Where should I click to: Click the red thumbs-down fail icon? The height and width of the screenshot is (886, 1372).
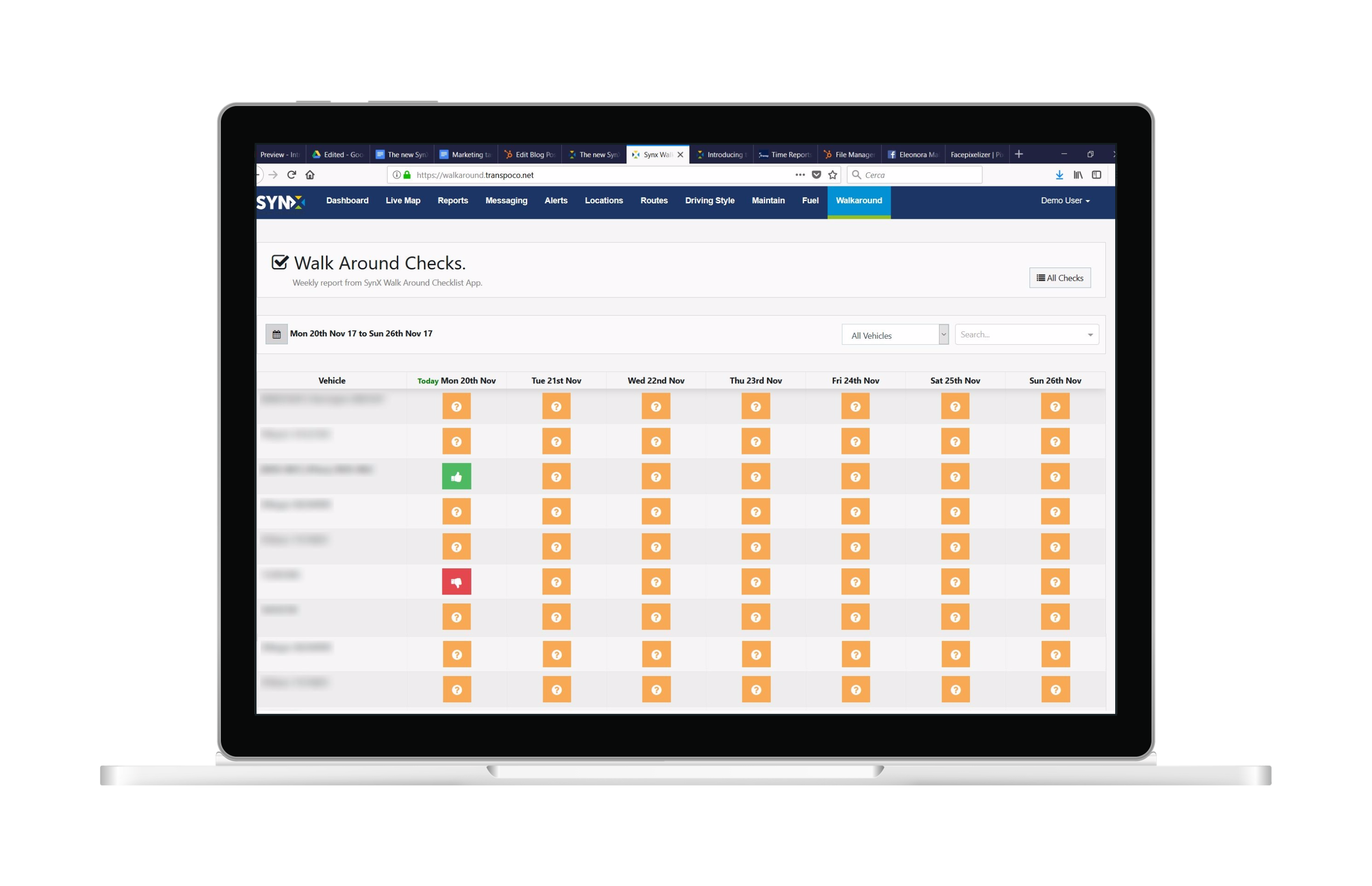(456, 580)
